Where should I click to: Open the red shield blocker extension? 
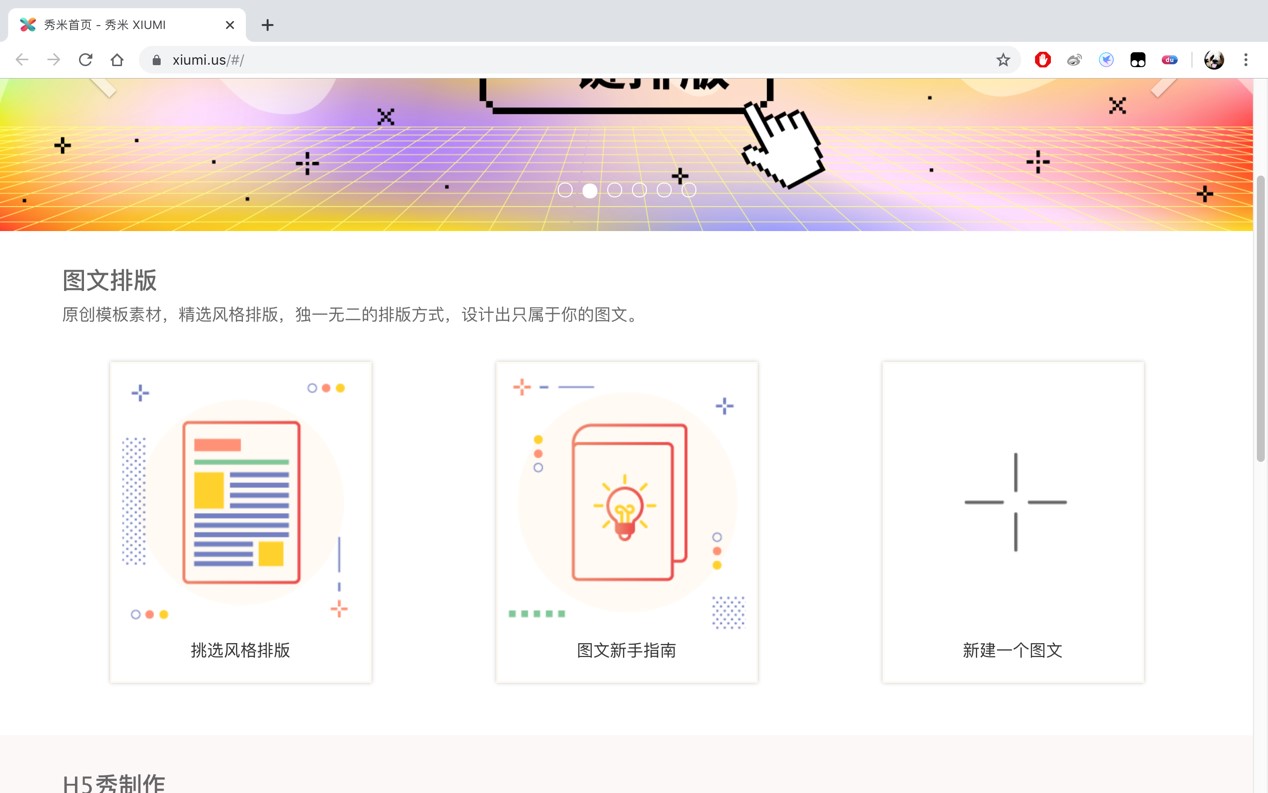click(x=1043, y=60)
